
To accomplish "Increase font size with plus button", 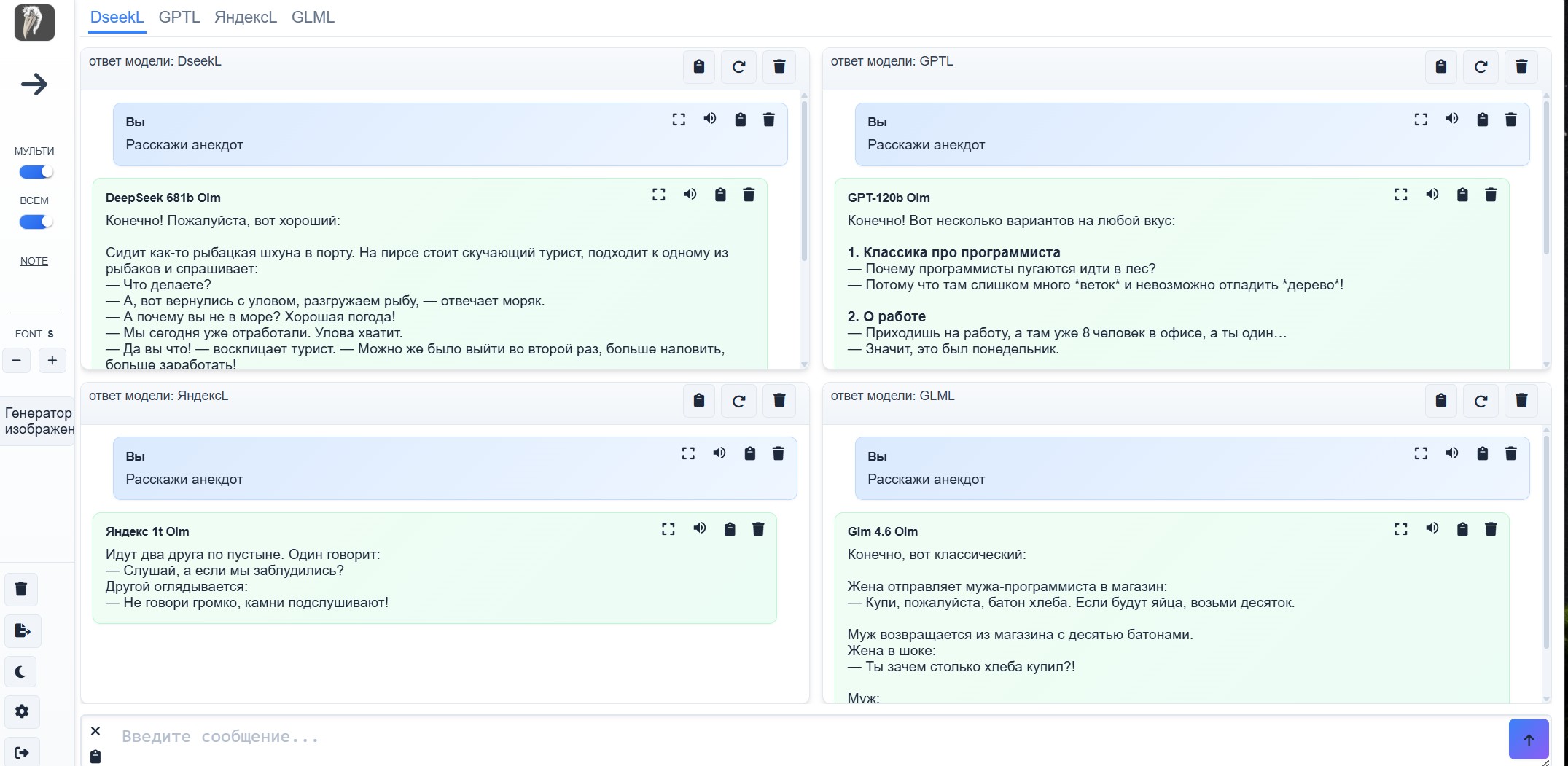I will click(52, 360).
